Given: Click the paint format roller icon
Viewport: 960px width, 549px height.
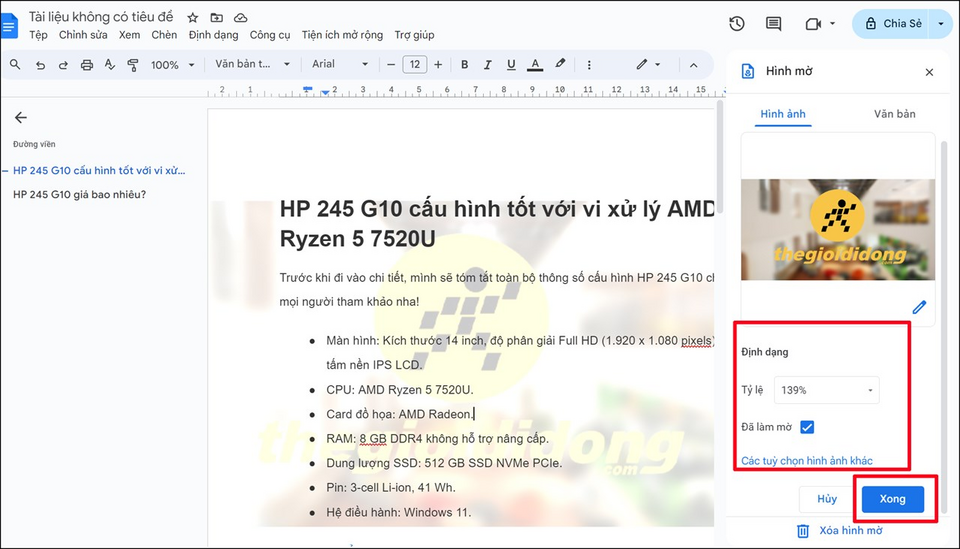Looking at the screenshot, I should (133, 65).
